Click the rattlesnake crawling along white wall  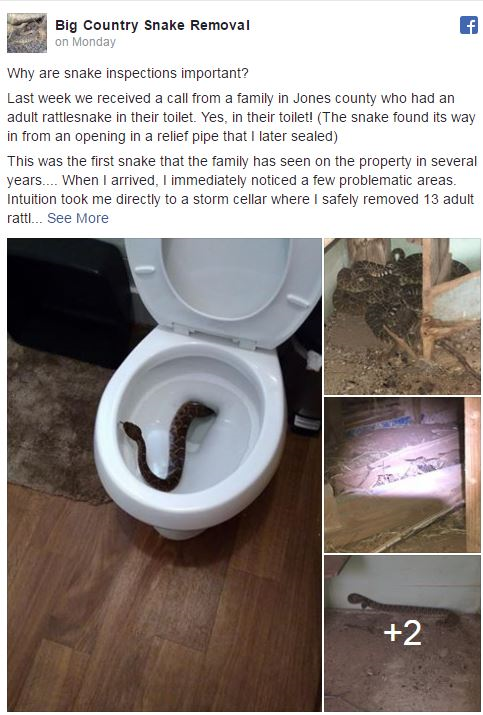pyautogui.click(x=401, y=606)
